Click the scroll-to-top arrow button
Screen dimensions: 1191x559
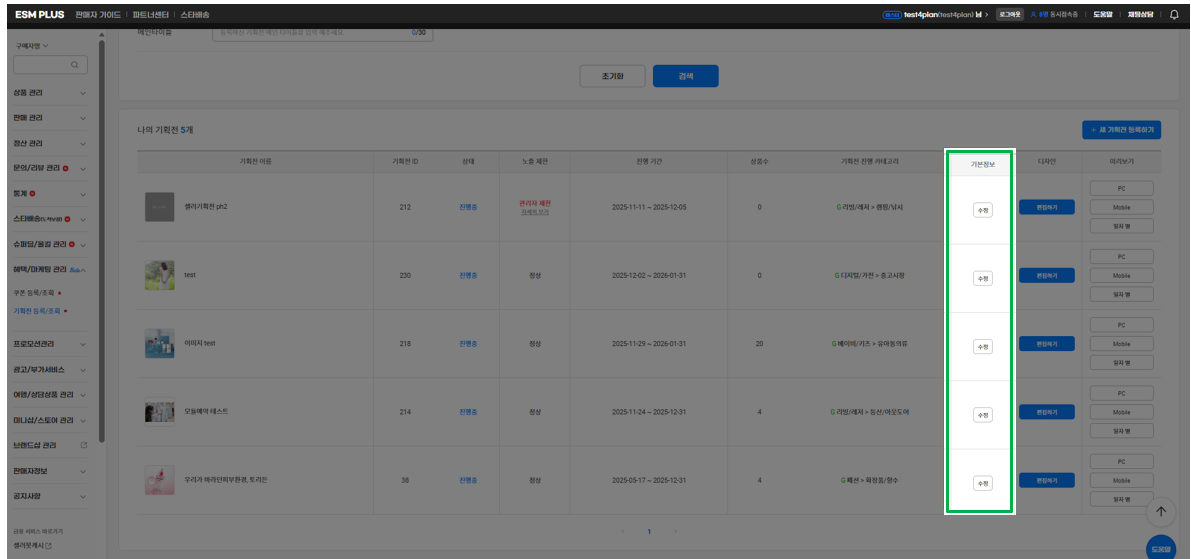coord(1161,512)
